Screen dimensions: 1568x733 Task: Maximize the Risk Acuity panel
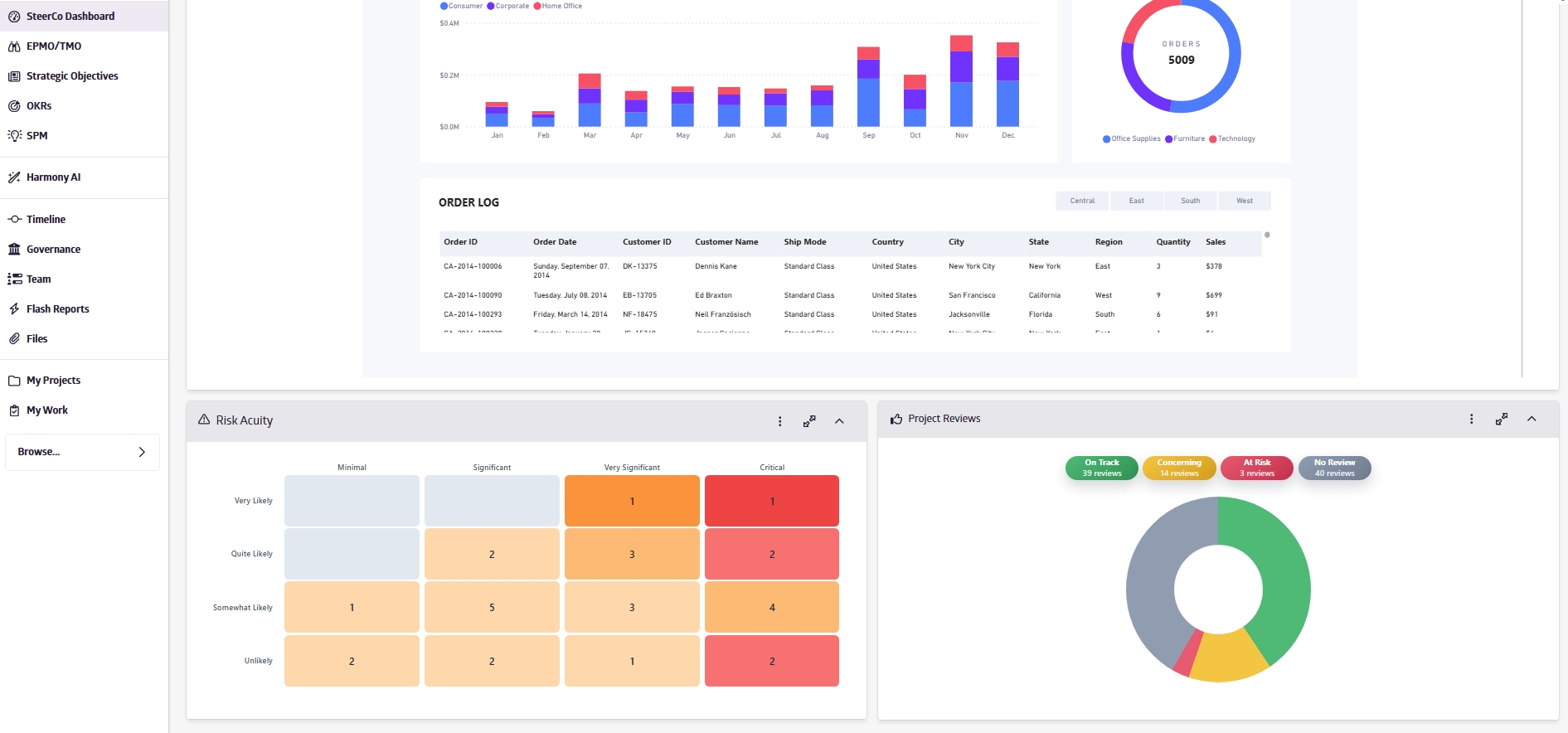click(x=809, y=421)
